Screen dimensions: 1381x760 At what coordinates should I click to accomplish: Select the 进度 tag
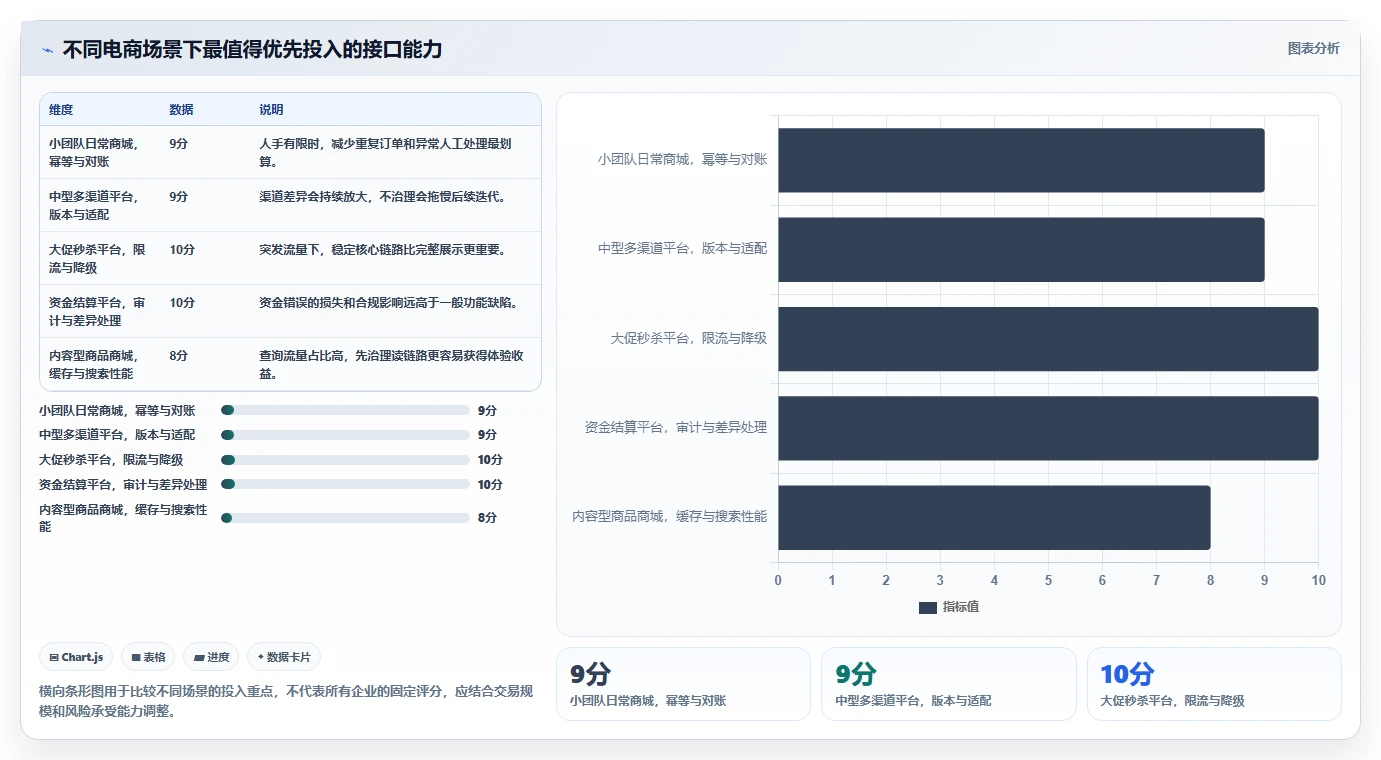(x=211, y=657)
